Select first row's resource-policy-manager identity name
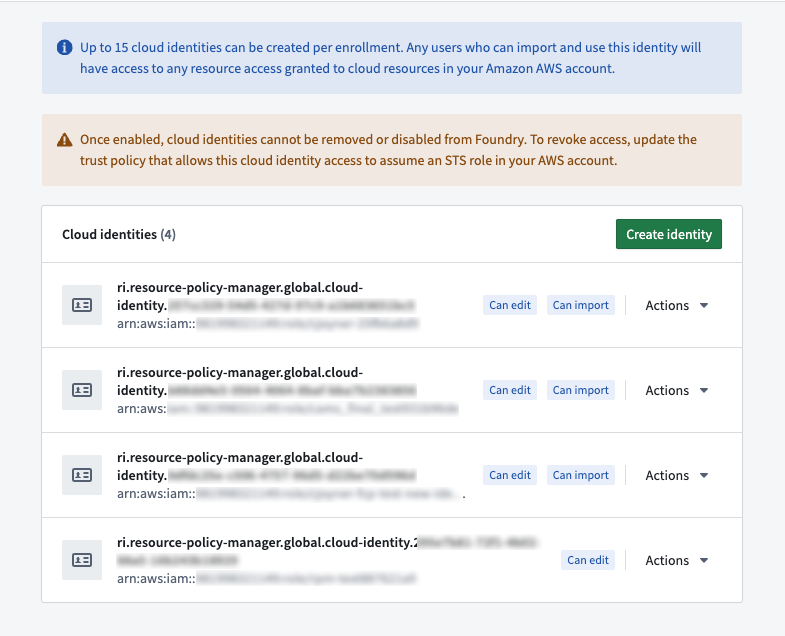Image resolution: width=785 pixels, height=636 pixels. click(x=266, y=296)
